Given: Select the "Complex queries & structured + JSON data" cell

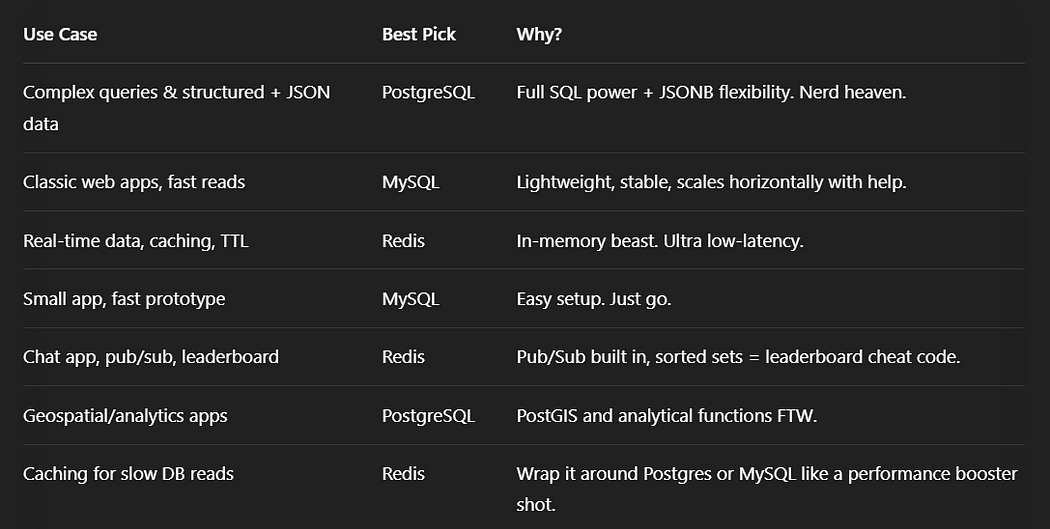Looking at the screenshot, I should [177, 108].
